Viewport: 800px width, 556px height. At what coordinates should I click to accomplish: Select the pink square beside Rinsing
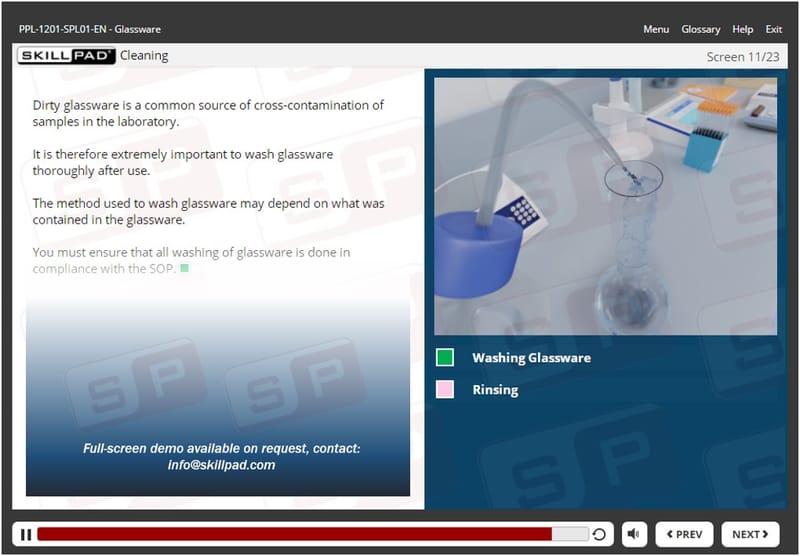pos(445,389)
